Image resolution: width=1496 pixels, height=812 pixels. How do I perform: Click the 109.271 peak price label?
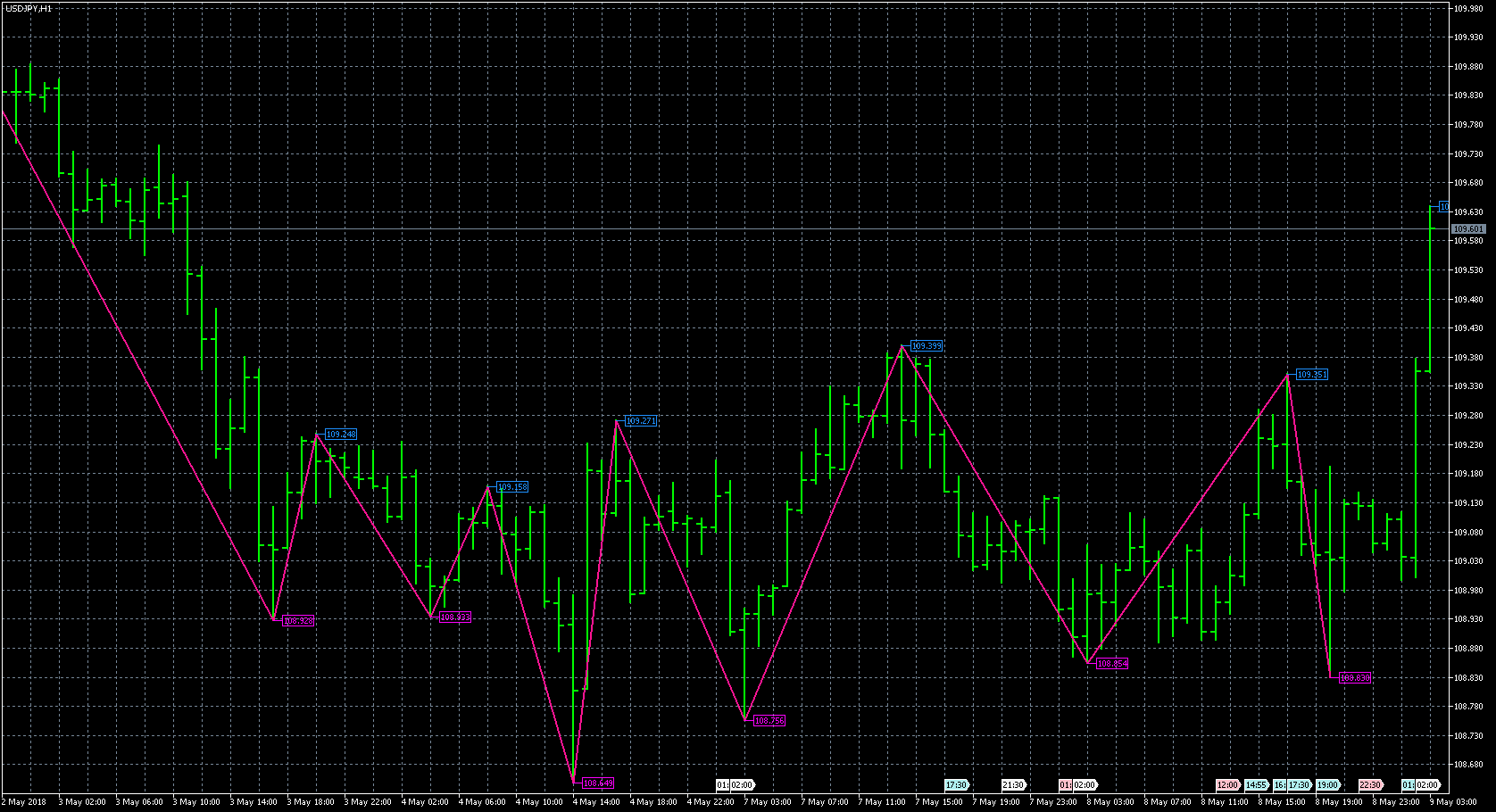(641, 421)
